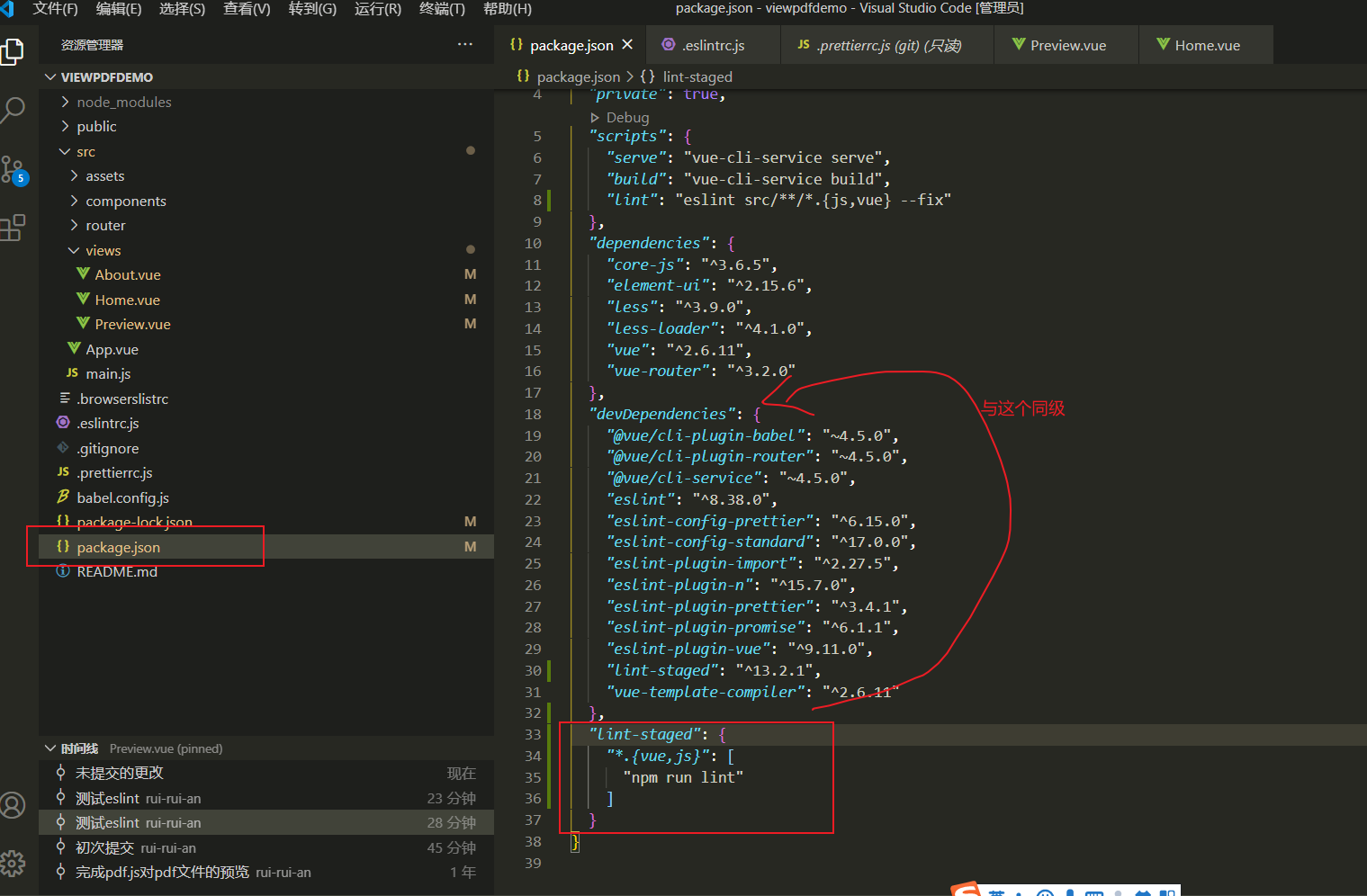Open .eslintrc.js in the file tree
The height and width of the screenshot is (896, 1367).
pyautogui.click(x=266, y=424)
